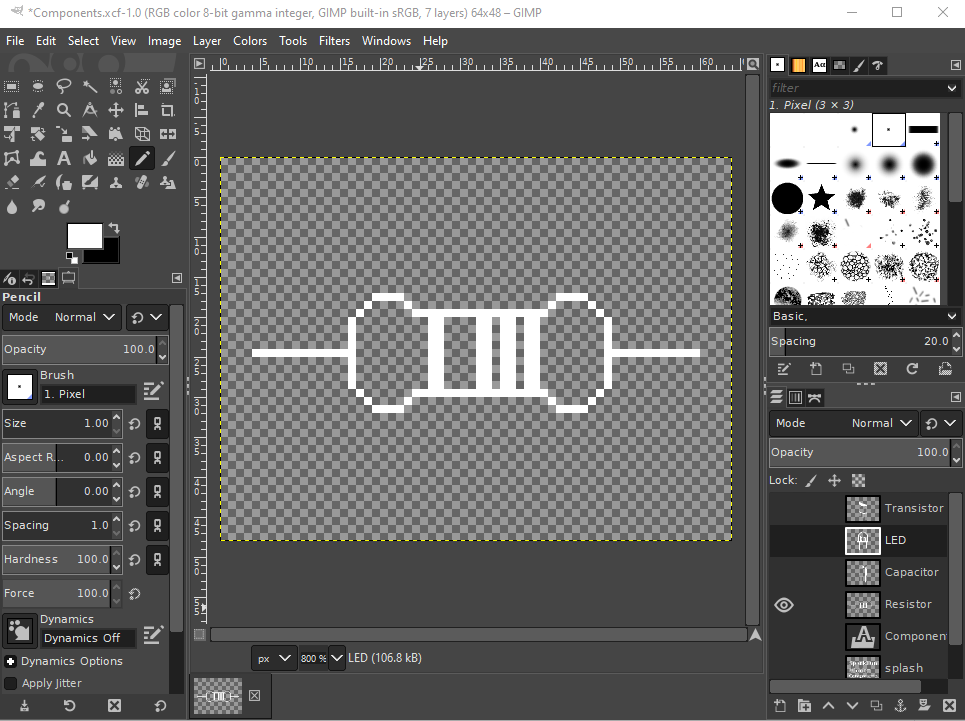
Task: Delete the selected layer with the bottom-right X icon
Action: coord(950,706)
